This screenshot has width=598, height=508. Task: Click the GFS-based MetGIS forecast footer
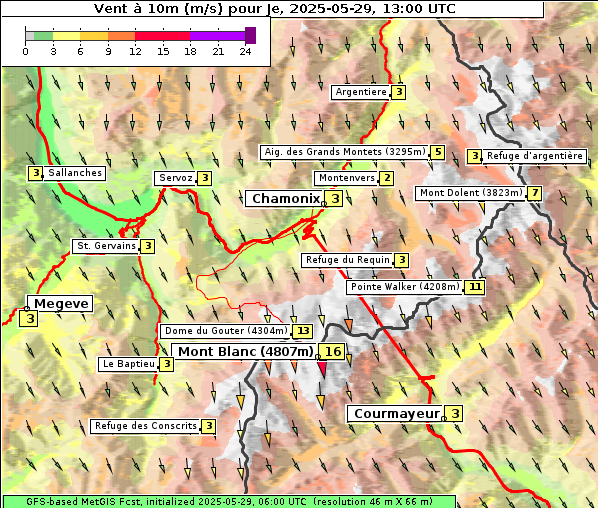click(x=229, y=502)
